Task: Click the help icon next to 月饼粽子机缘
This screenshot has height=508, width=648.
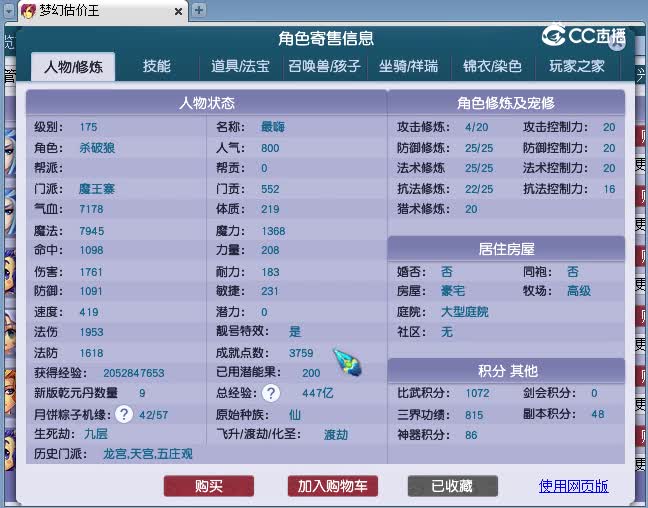Action: 124,414
